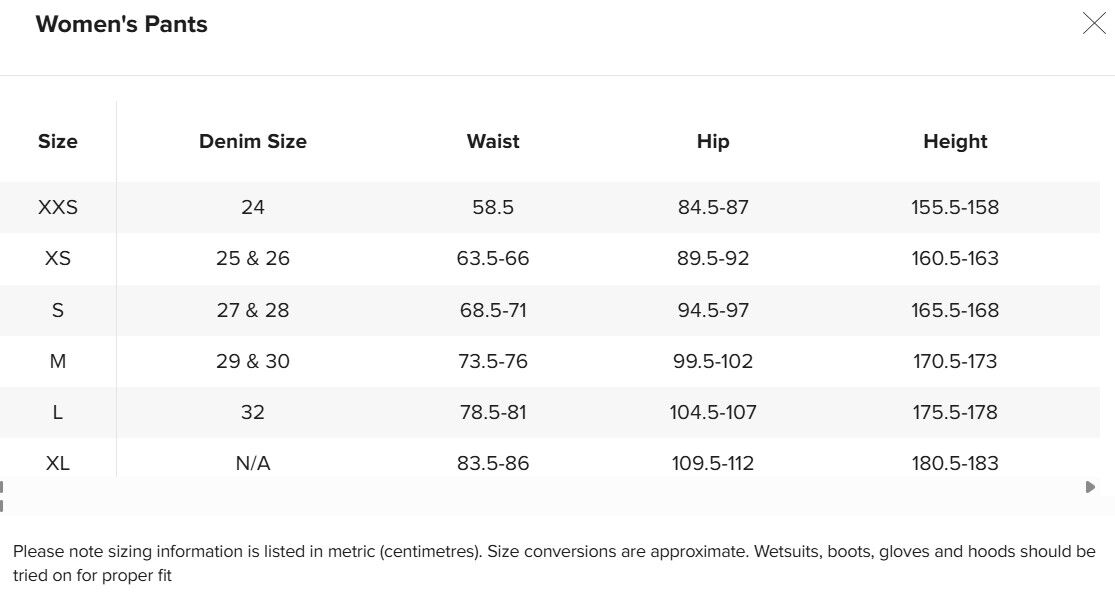Close the Women's Pants size chart
1115x602 pixels.
tap(1094, 23)
